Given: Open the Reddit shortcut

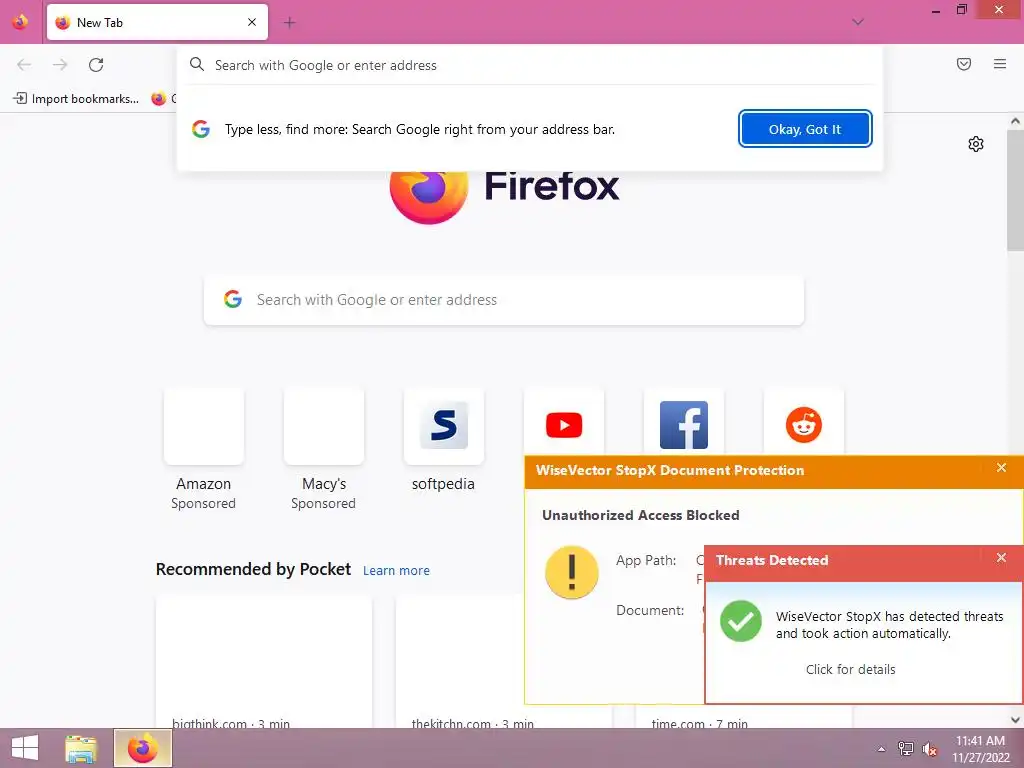Looking at the screenshot, I should [804, 425].
